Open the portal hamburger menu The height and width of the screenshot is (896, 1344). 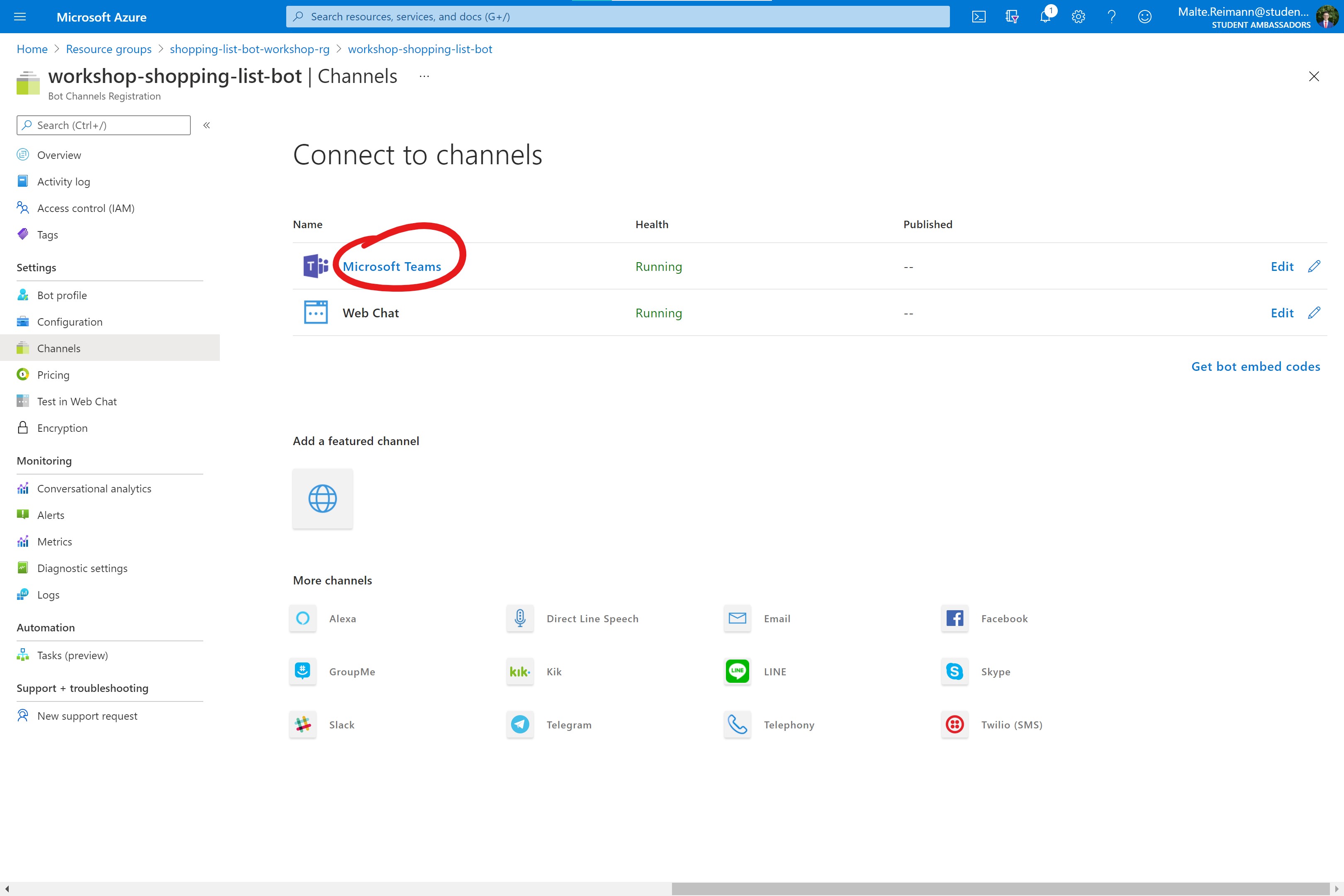coord(20,17)
